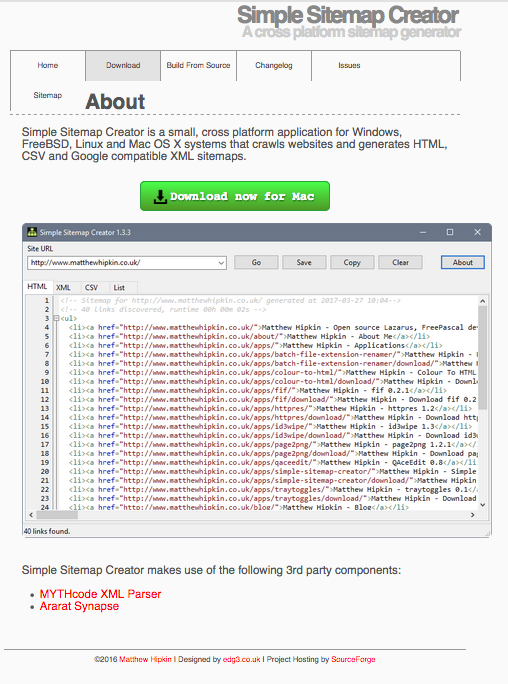This screenshot has width=508, height=684.
Task: Click line 17 with apps/page2png/ URL
Action: (273, 445)
